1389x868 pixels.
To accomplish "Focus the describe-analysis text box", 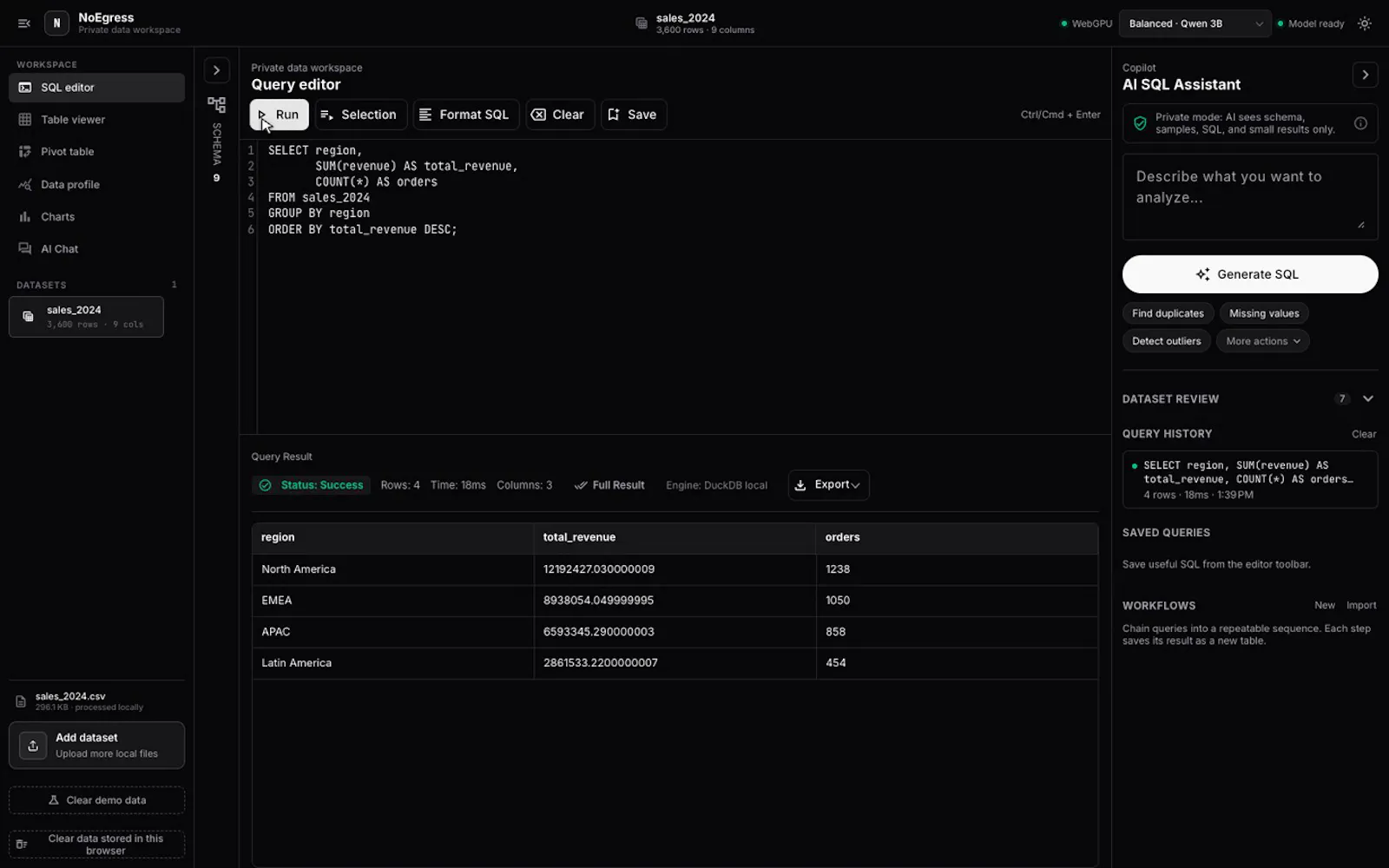I will (x=1250, y=197).
